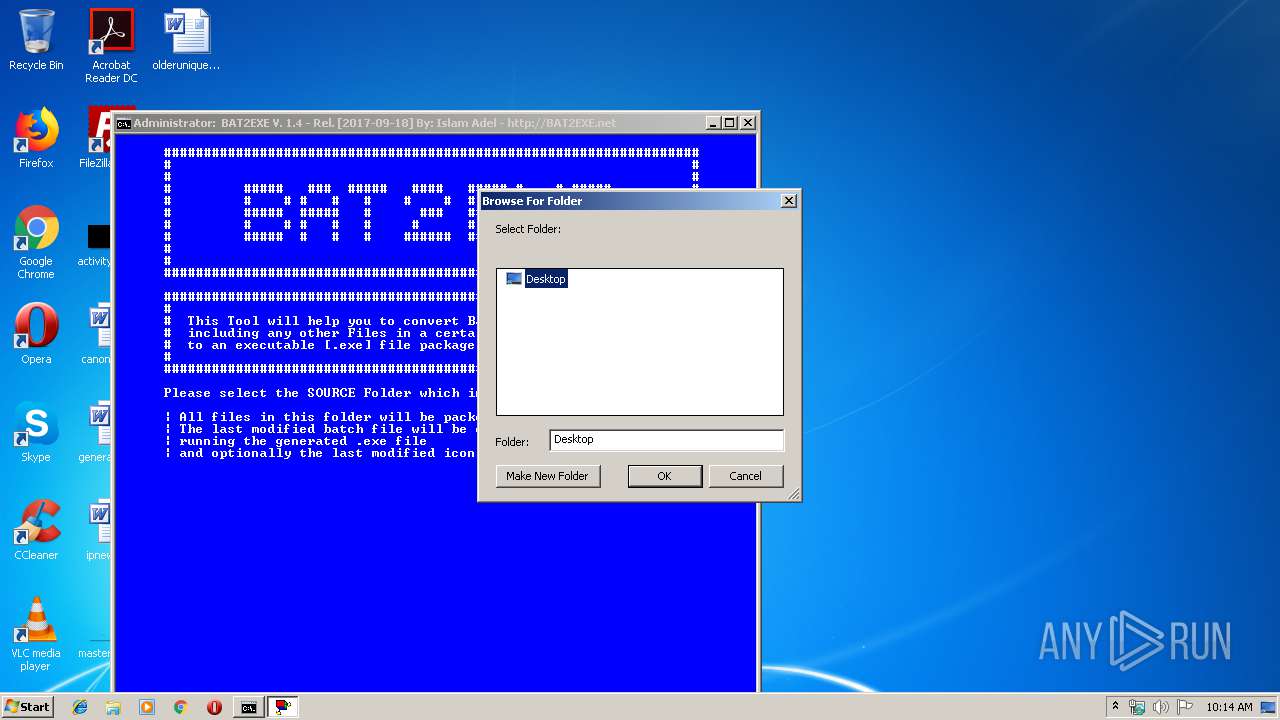Switch to the BAT2EXE taskbar button

pos(283,707)
